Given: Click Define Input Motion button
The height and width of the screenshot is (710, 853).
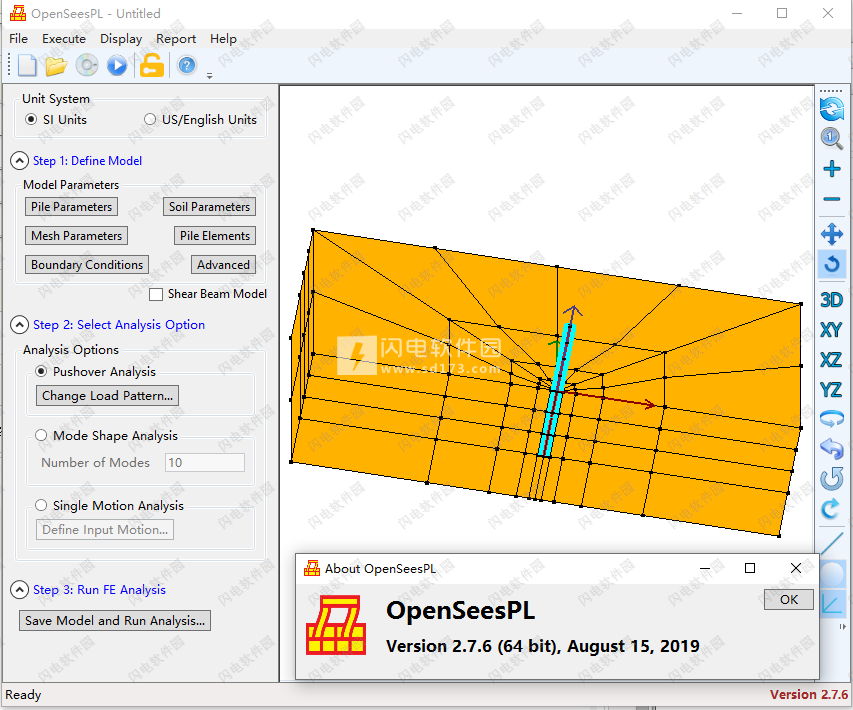Looking at the screenshot, I should (105, 529).
